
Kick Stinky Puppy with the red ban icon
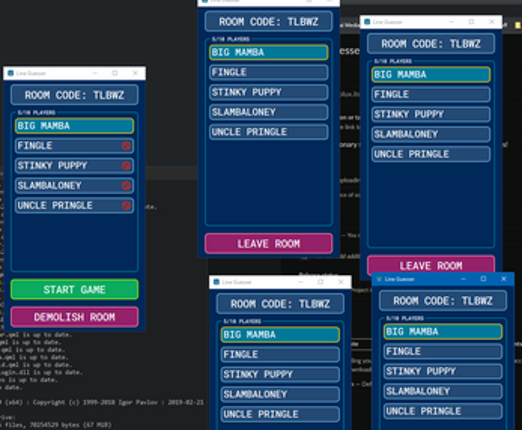[126, 166]
